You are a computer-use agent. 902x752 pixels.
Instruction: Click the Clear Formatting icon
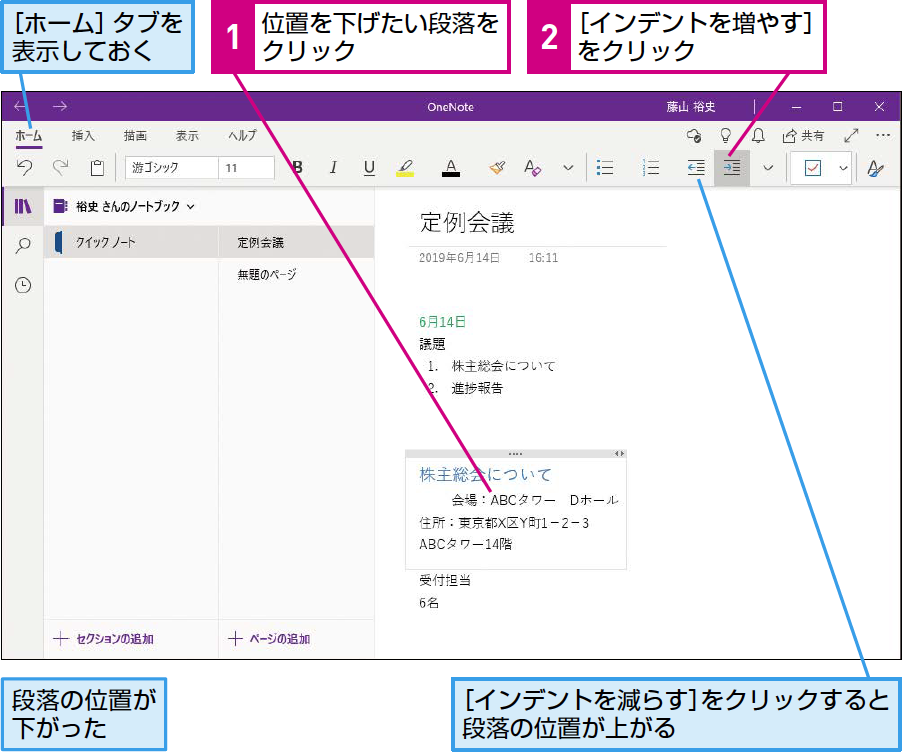tap(533, 167)
